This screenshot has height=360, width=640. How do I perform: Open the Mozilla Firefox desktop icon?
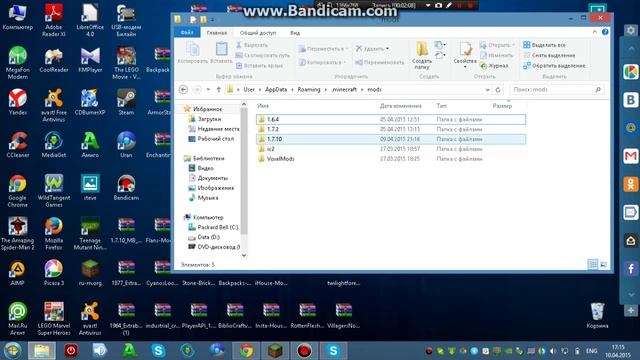coord(53,233)
